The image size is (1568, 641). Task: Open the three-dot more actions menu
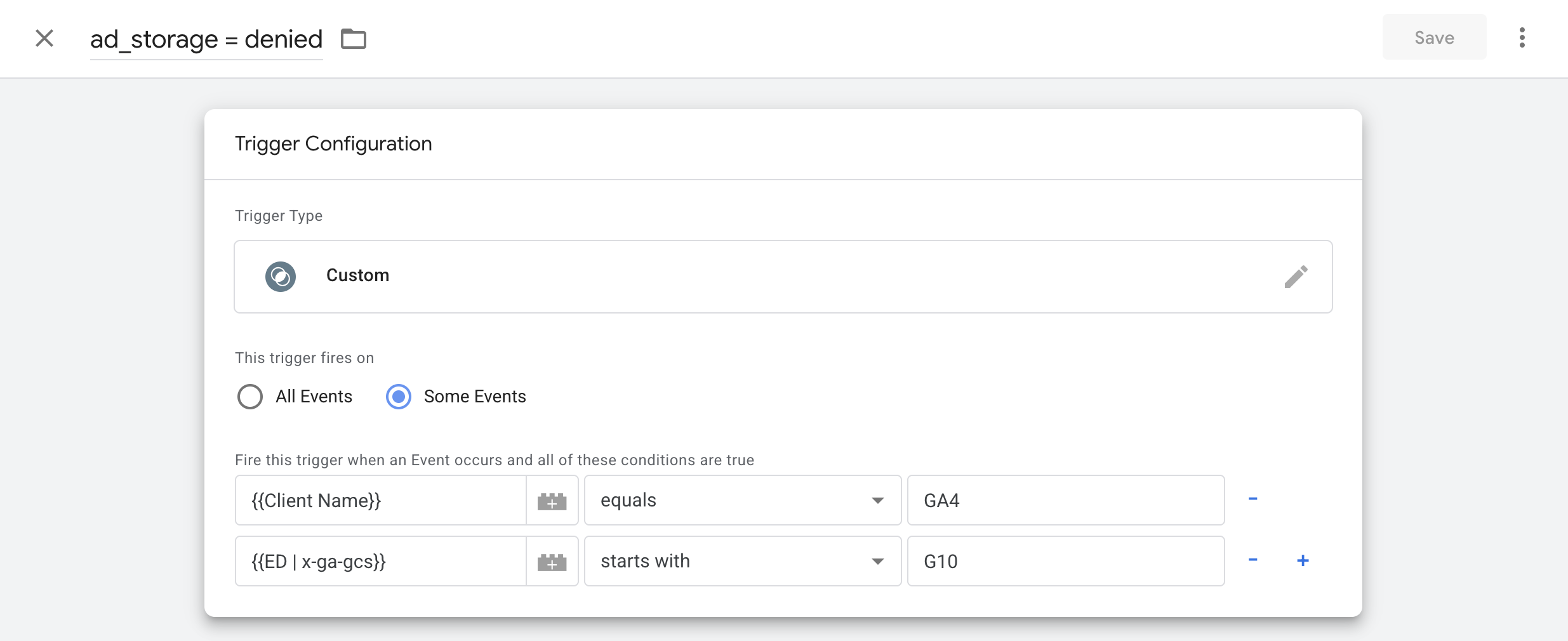tap(1522, 38)
